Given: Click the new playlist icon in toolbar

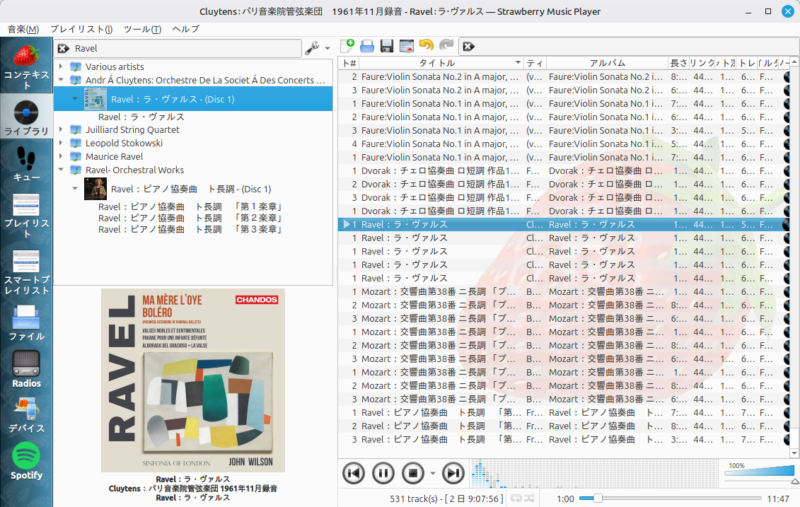Looking at the screenshot, I should [x=348, y=46].
